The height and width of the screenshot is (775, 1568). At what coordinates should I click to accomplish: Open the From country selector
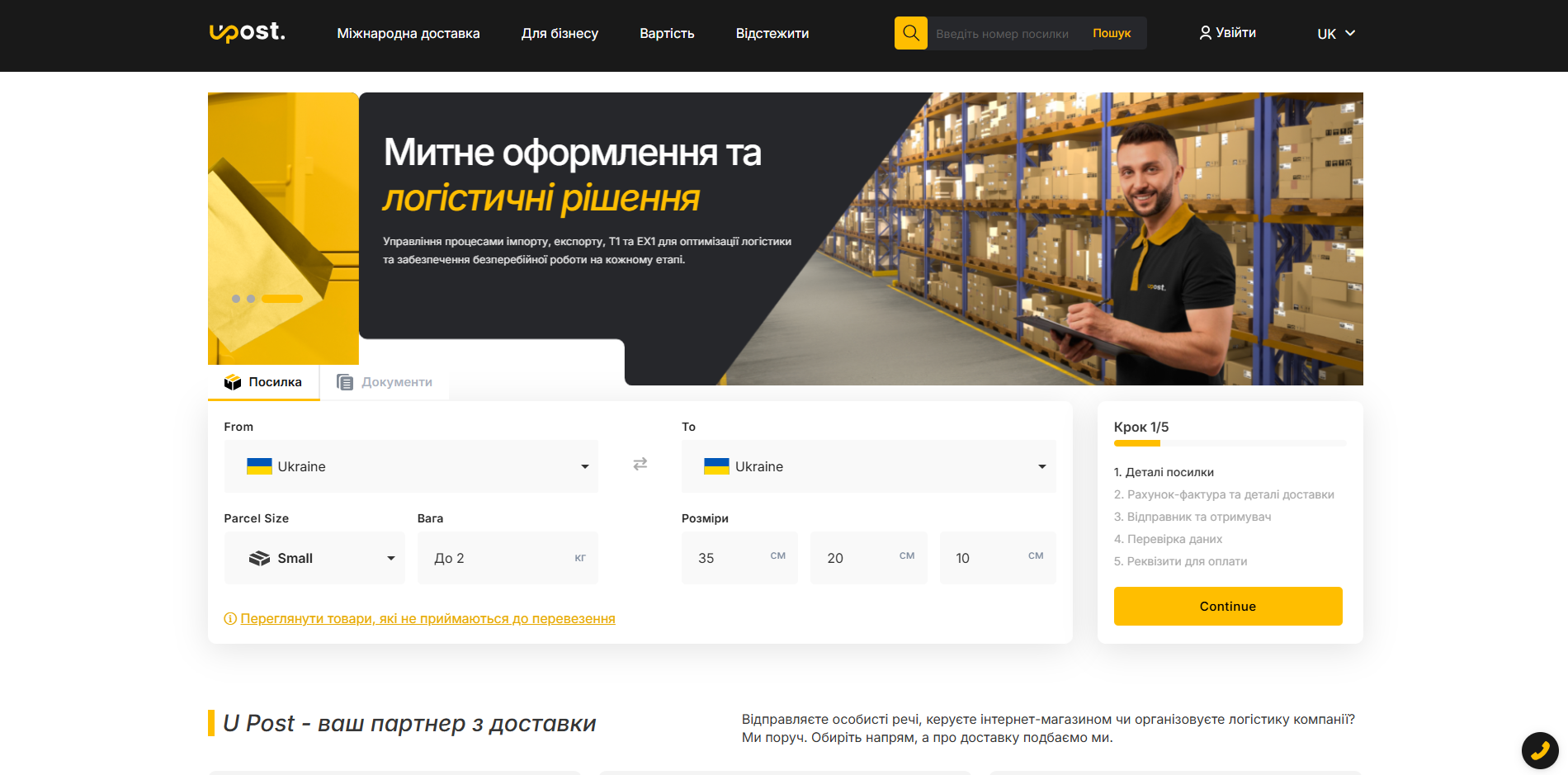[410, 466]
